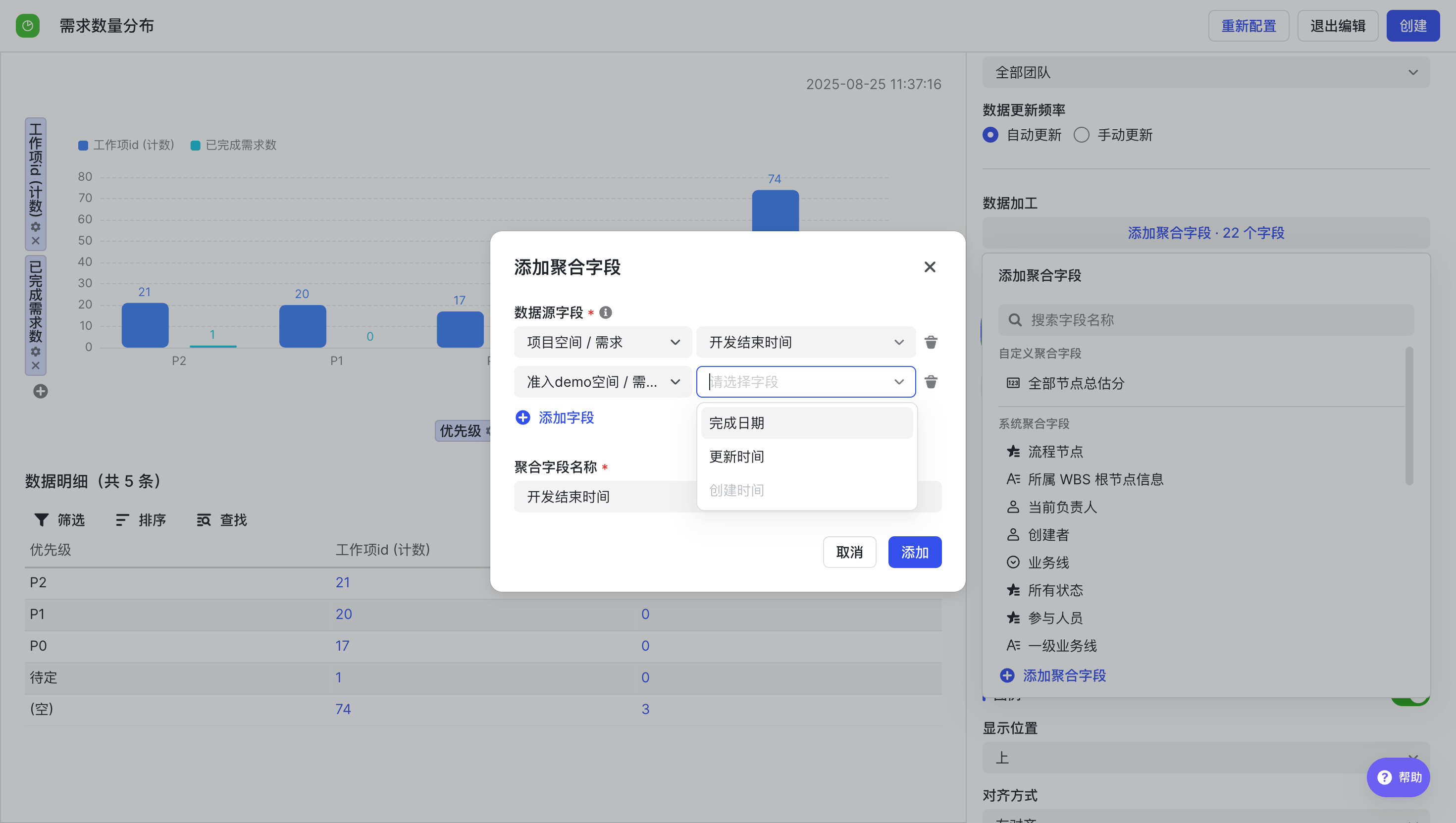
Task: Click the text-type icon beside 所属 WBS 根节点信息
Action: (x=1013, y=479)
